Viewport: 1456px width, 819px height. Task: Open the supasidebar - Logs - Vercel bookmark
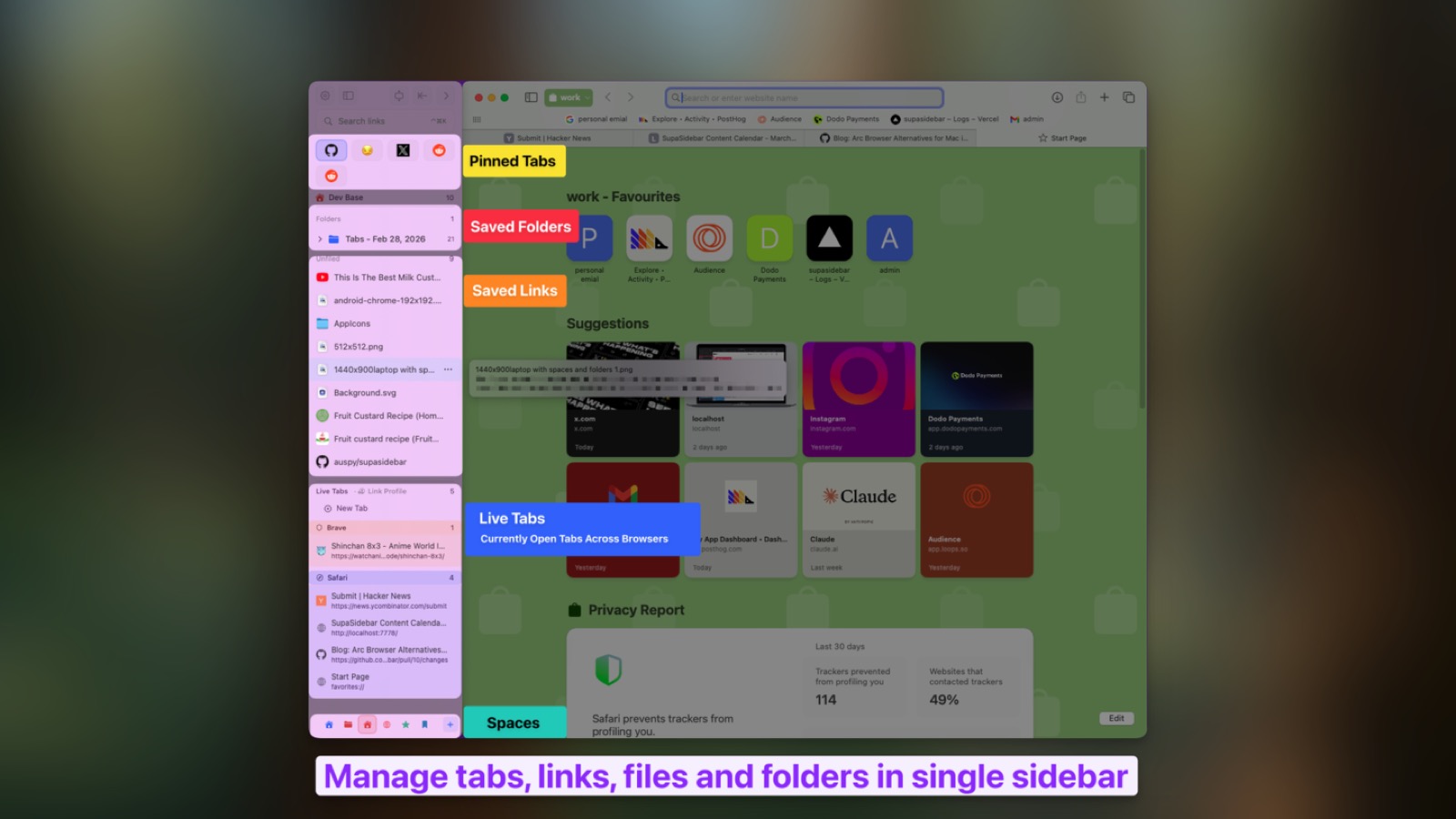[945, 119]
